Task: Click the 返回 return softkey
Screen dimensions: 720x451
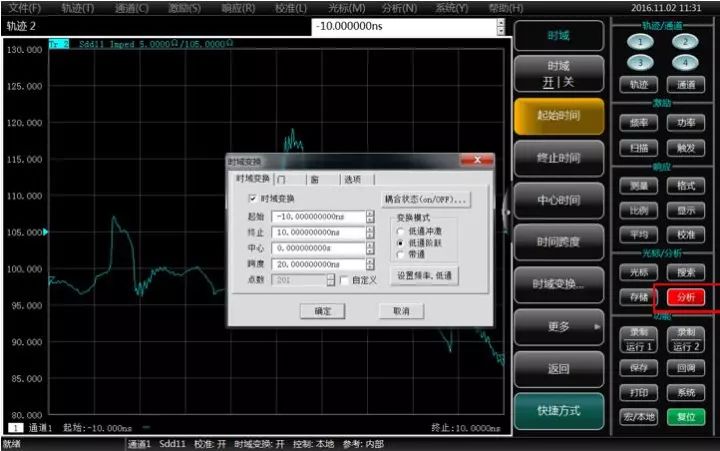Action: (x=558, y=369)
